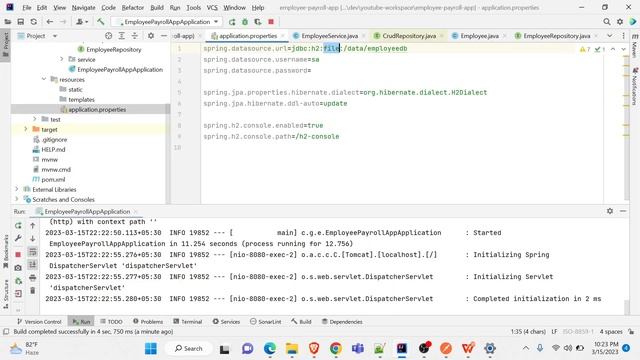Click the Exit icon in Run panel
The height and width of the screenshot is (360, 640).
click(18, 294)
